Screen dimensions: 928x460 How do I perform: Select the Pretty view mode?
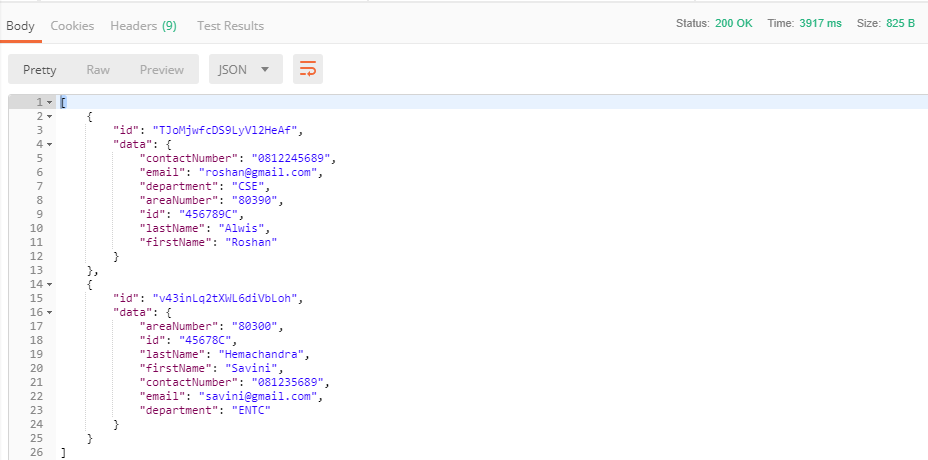40,69
